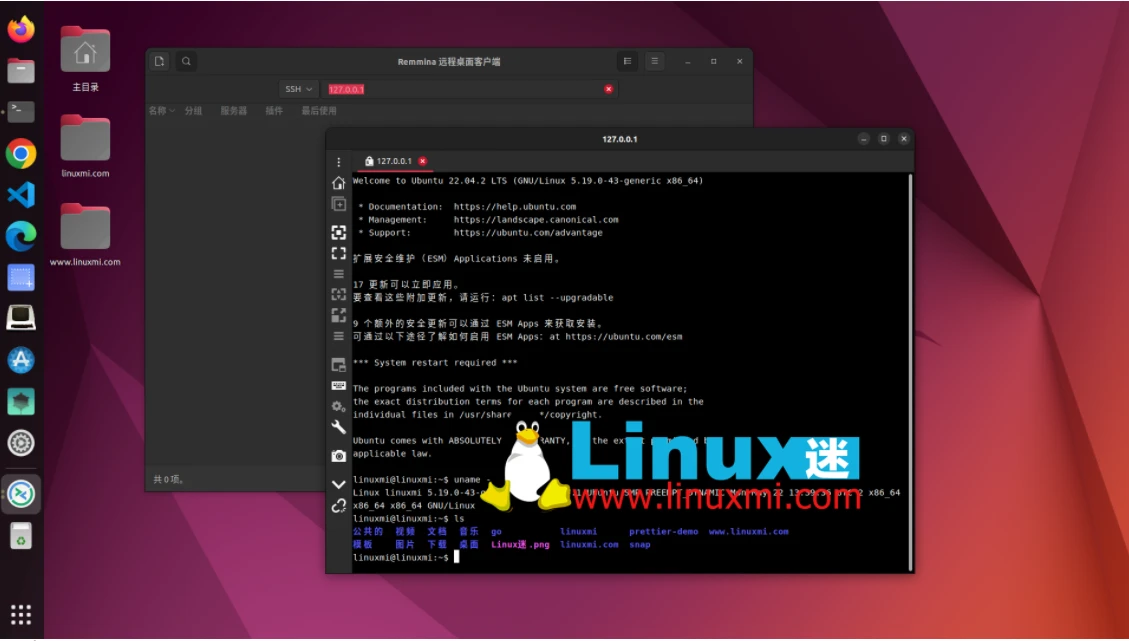Click the search icon in Remmina main window
Viewport: 1129px width, 641px height.
[x=186, y=61]
